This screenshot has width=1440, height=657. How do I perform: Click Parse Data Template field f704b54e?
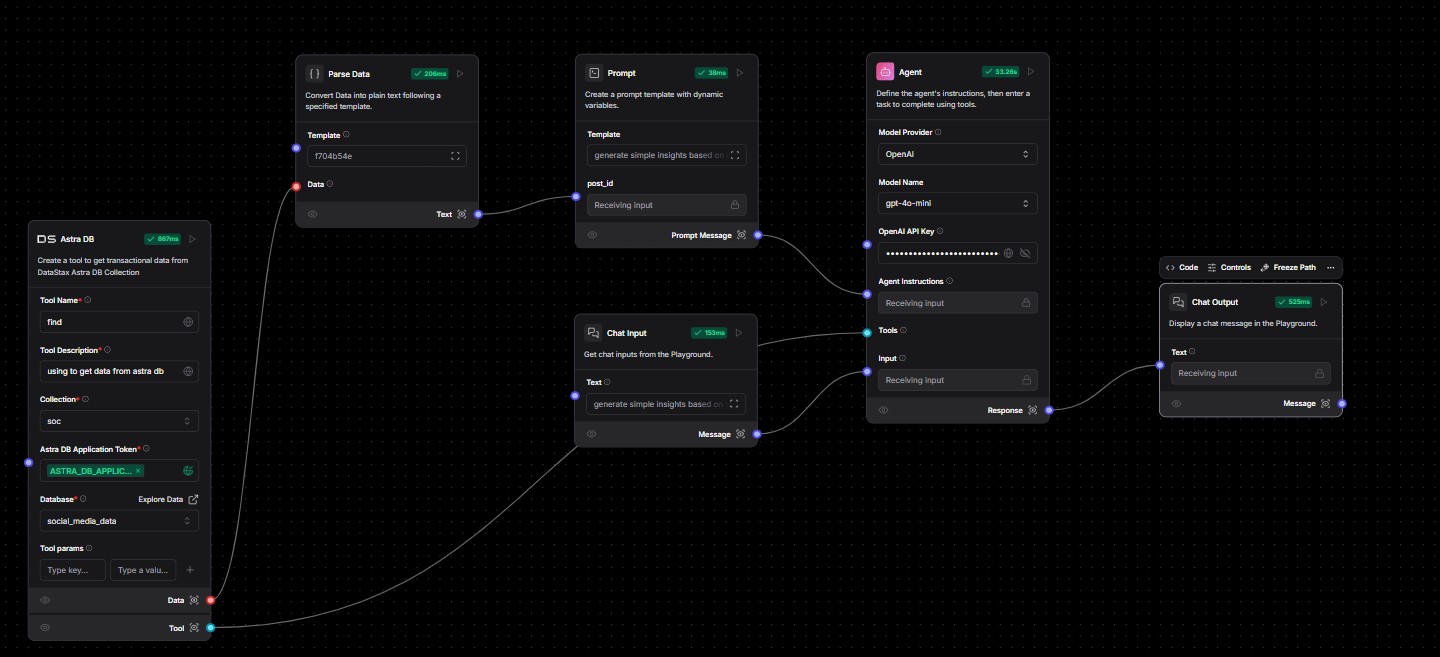click(387, 156)
